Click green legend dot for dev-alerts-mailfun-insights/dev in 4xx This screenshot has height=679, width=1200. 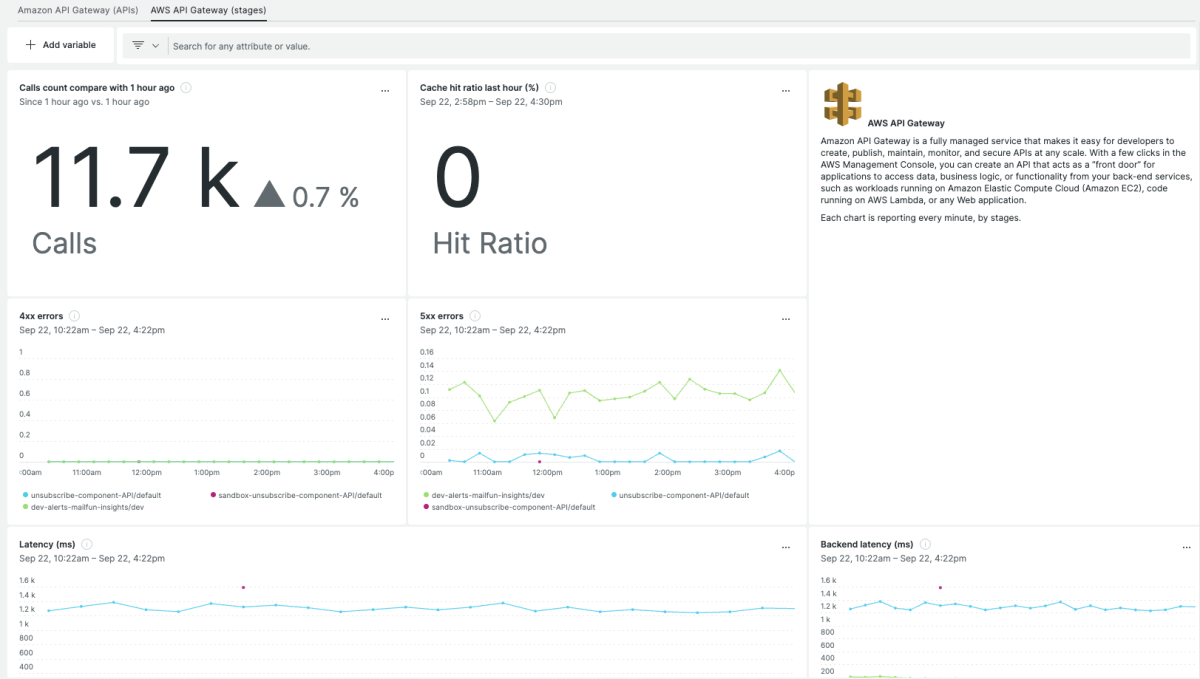pyautogui.click(x=25, y=507)
